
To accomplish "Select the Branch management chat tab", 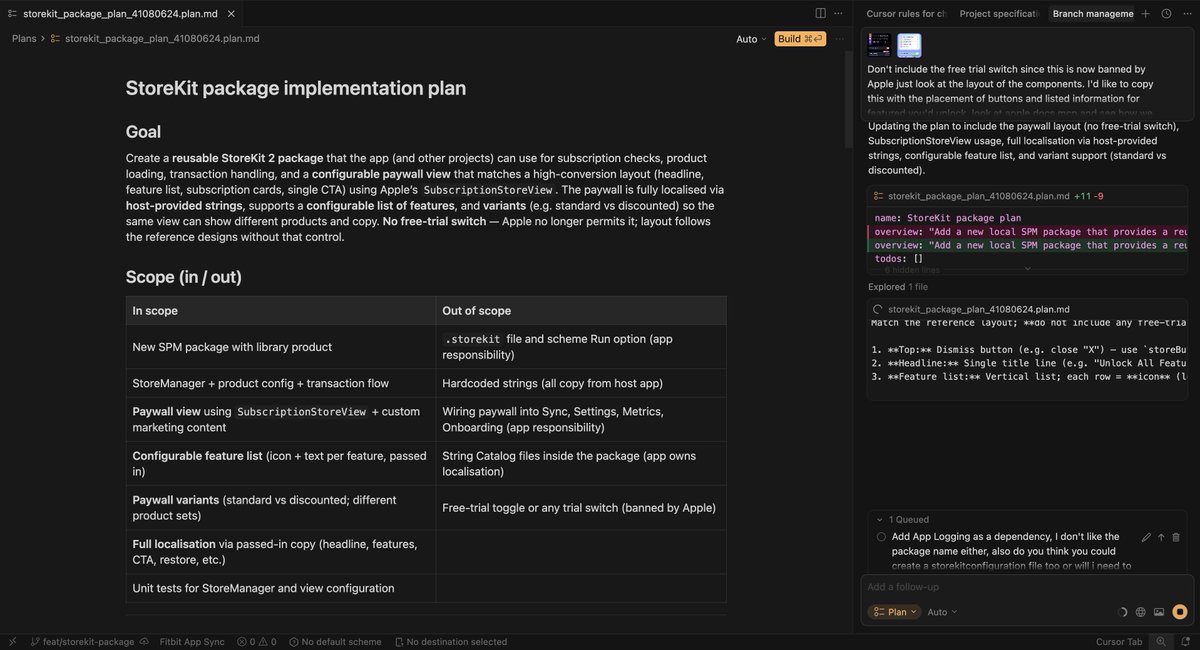I will (1093, 13).
